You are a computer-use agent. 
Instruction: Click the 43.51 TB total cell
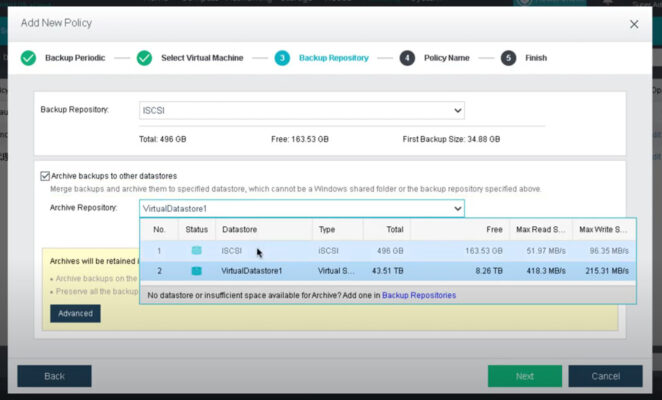[388, 271]
